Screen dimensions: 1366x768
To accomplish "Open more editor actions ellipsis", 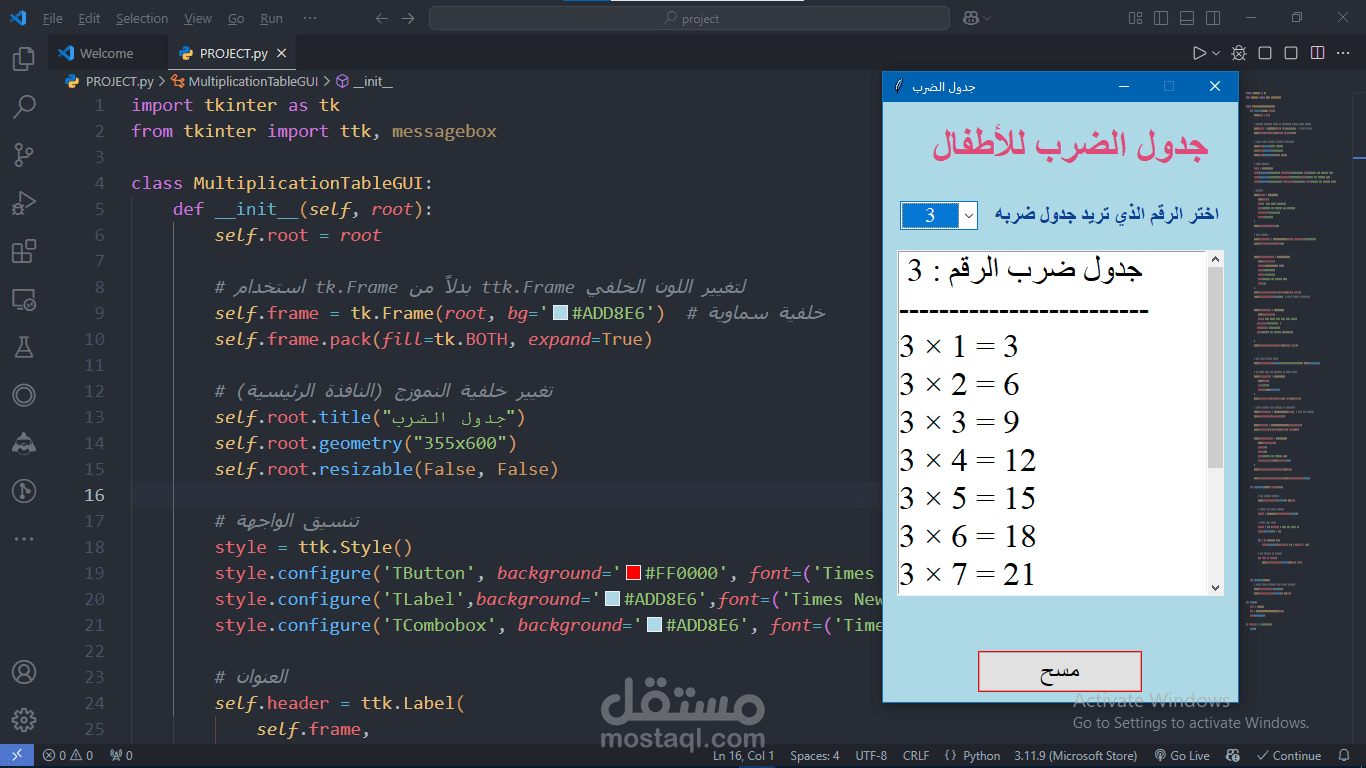I will [x=1343, y=53].
